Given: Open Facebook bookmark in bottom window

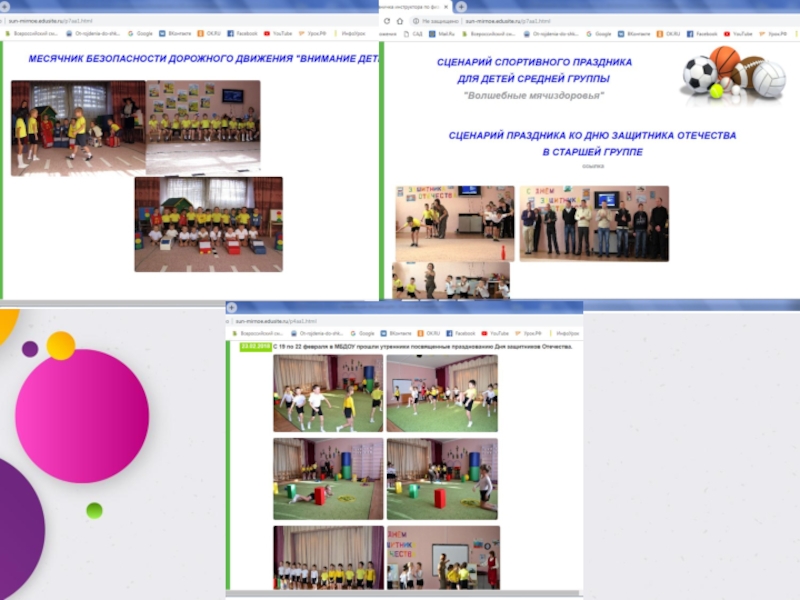Looking at the screenshot, I should pos(461,333).
